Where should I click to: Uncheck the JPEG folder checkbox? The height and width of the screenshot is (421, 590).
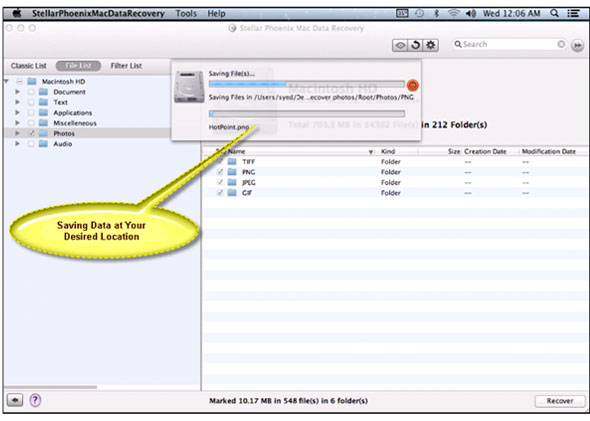click(220, 182)
